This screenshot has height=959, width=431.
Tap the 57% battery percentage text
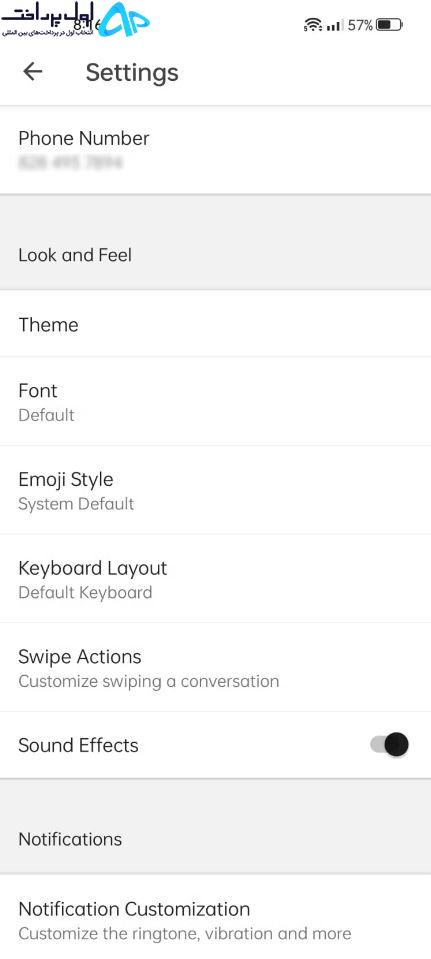[x=360, y=25]
